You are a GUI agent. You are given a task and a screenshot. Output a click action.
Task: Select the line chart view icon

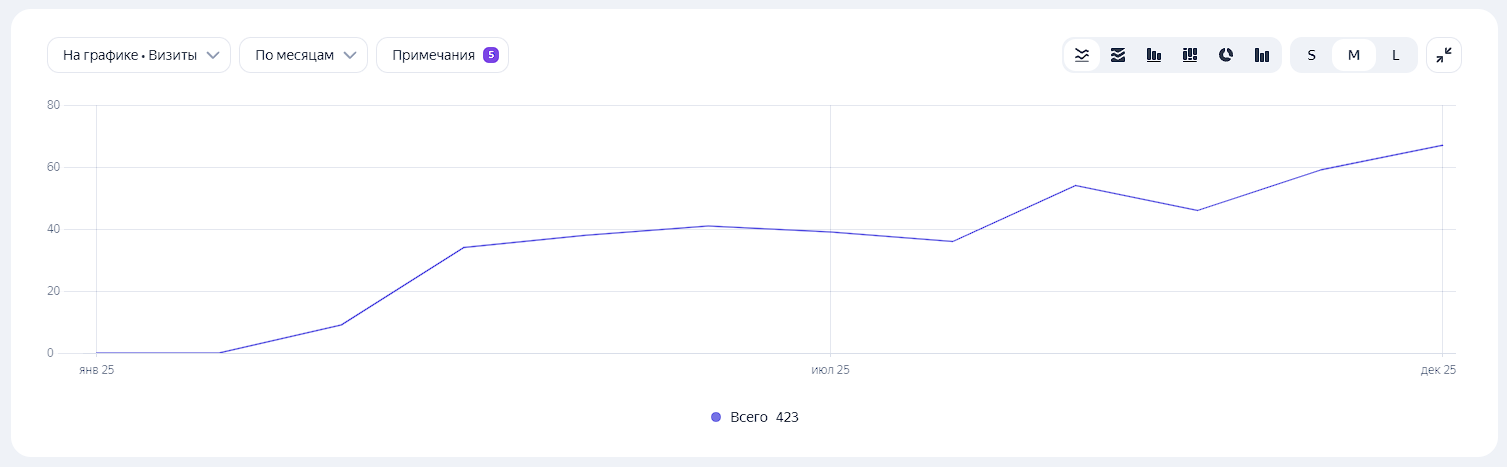1082,55
